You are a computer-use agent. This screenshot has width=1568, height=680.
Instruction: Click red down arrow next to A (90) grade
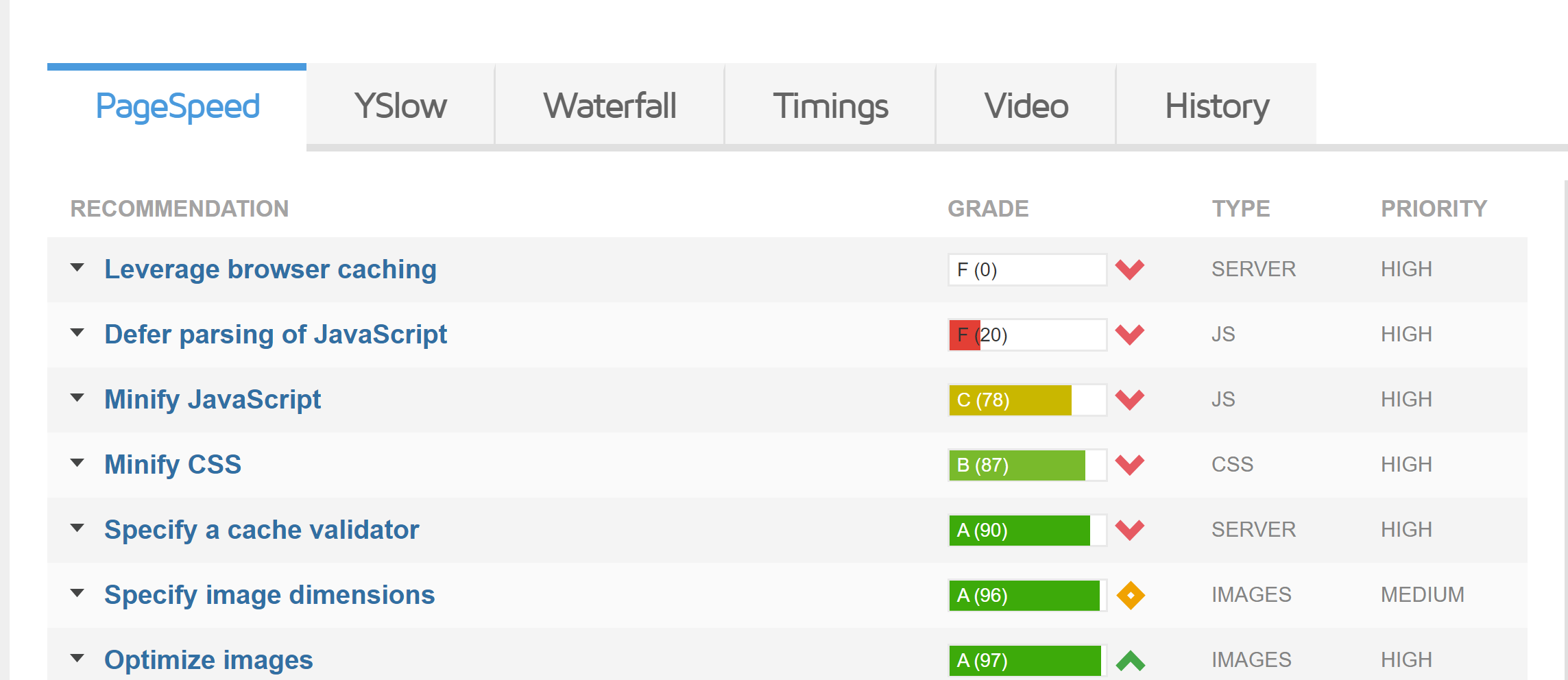point(1129,530)
